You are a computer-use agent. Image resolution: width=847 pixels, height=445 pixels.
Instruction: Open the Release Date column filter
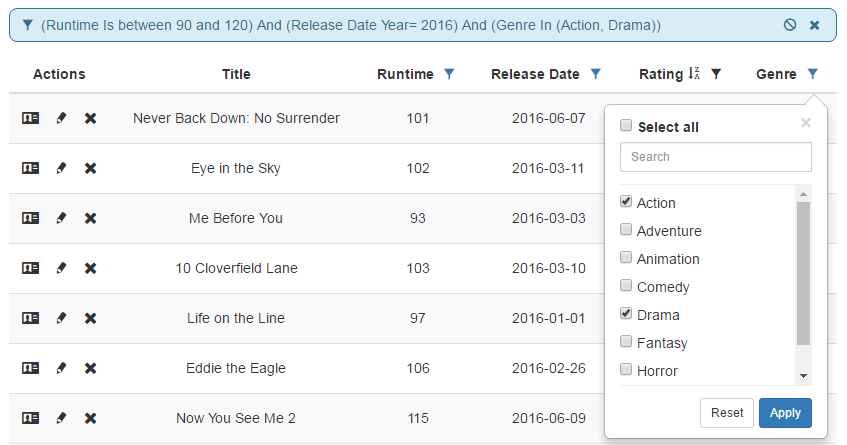[x=596, y=74]
